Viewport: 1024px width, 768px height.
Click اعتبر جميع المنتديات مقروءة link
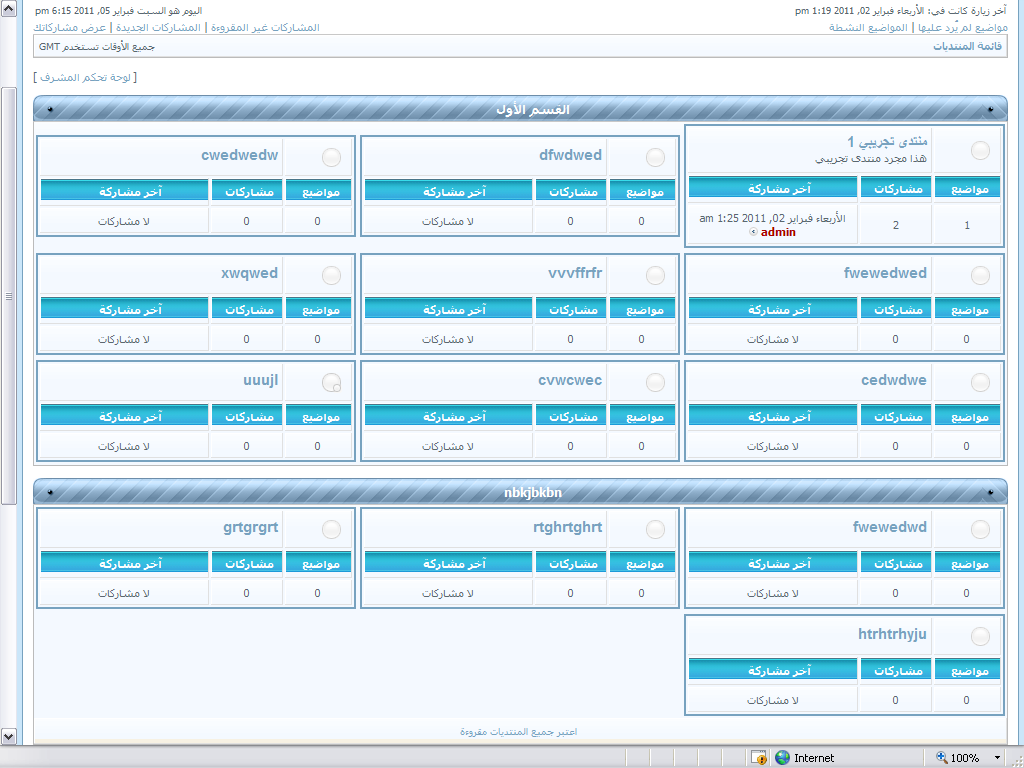(x=517, y=732)
